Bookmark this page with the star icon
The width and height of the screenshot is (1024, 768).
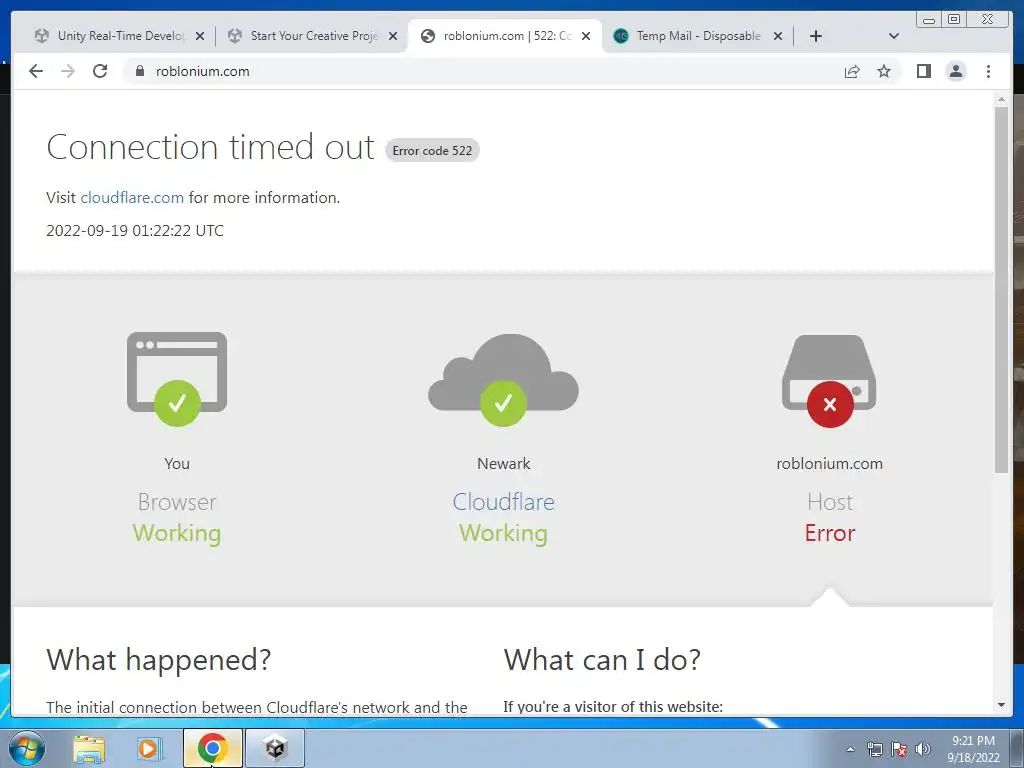click(x=884, y=71)
